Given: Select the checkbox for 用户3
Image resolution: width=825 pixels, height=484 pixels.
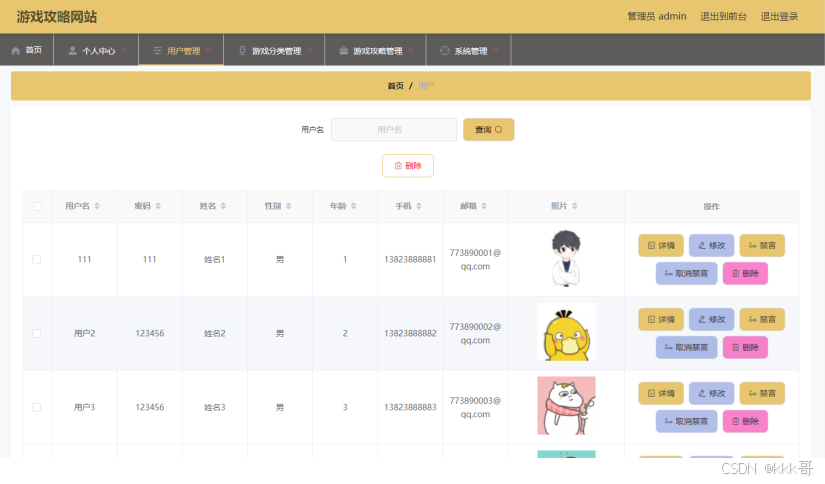Looking at the screenshot, I should [x=36, y=407].
